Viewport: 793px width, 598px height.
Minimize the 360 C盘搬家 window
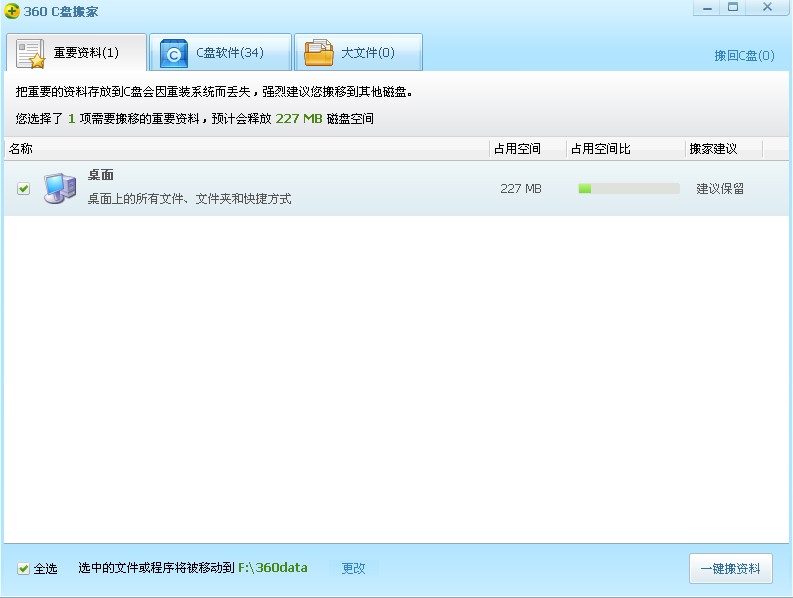coord(707,8)
